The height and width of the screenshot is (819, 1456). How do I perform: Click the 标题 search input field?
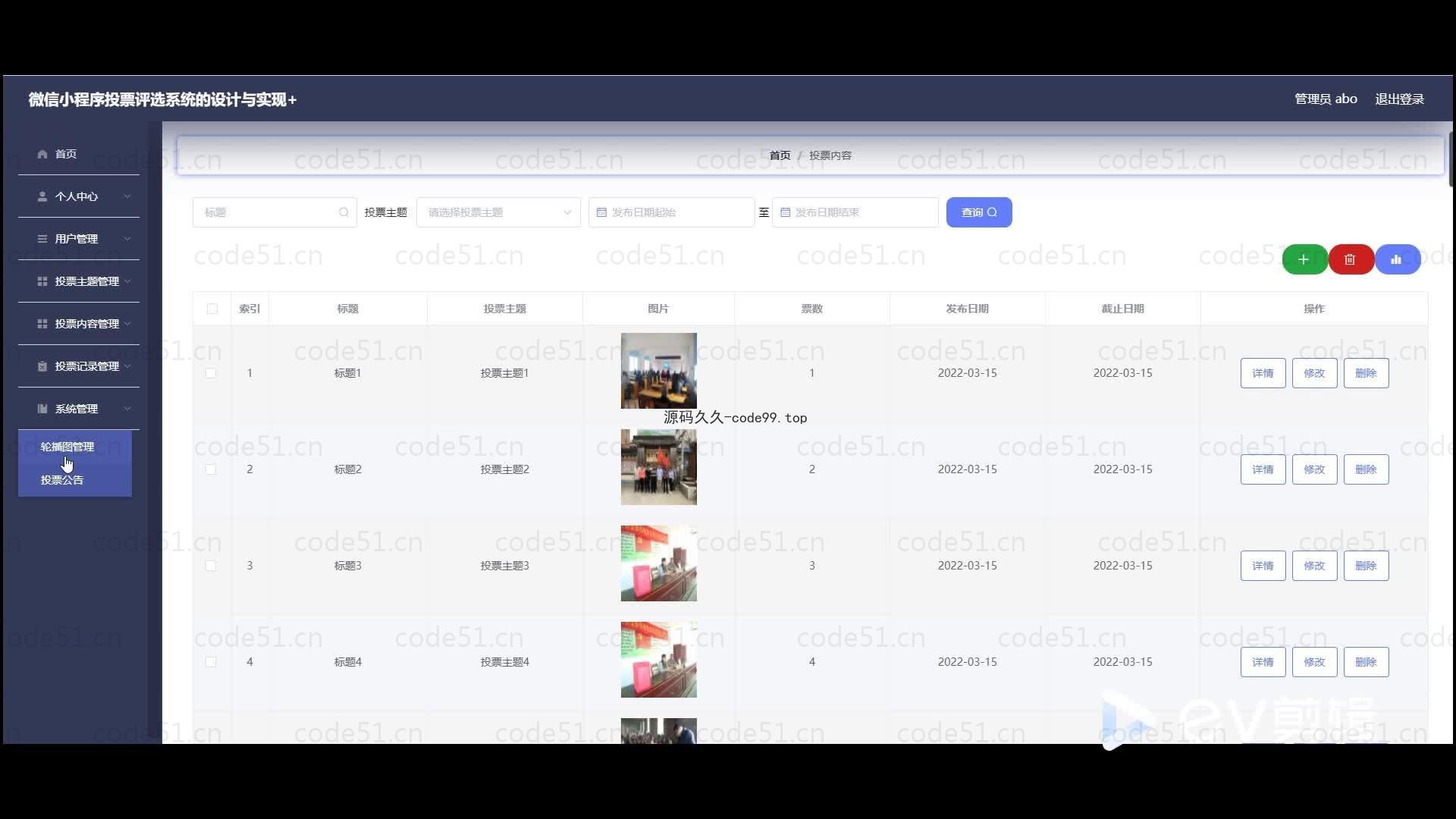[275, 212]
